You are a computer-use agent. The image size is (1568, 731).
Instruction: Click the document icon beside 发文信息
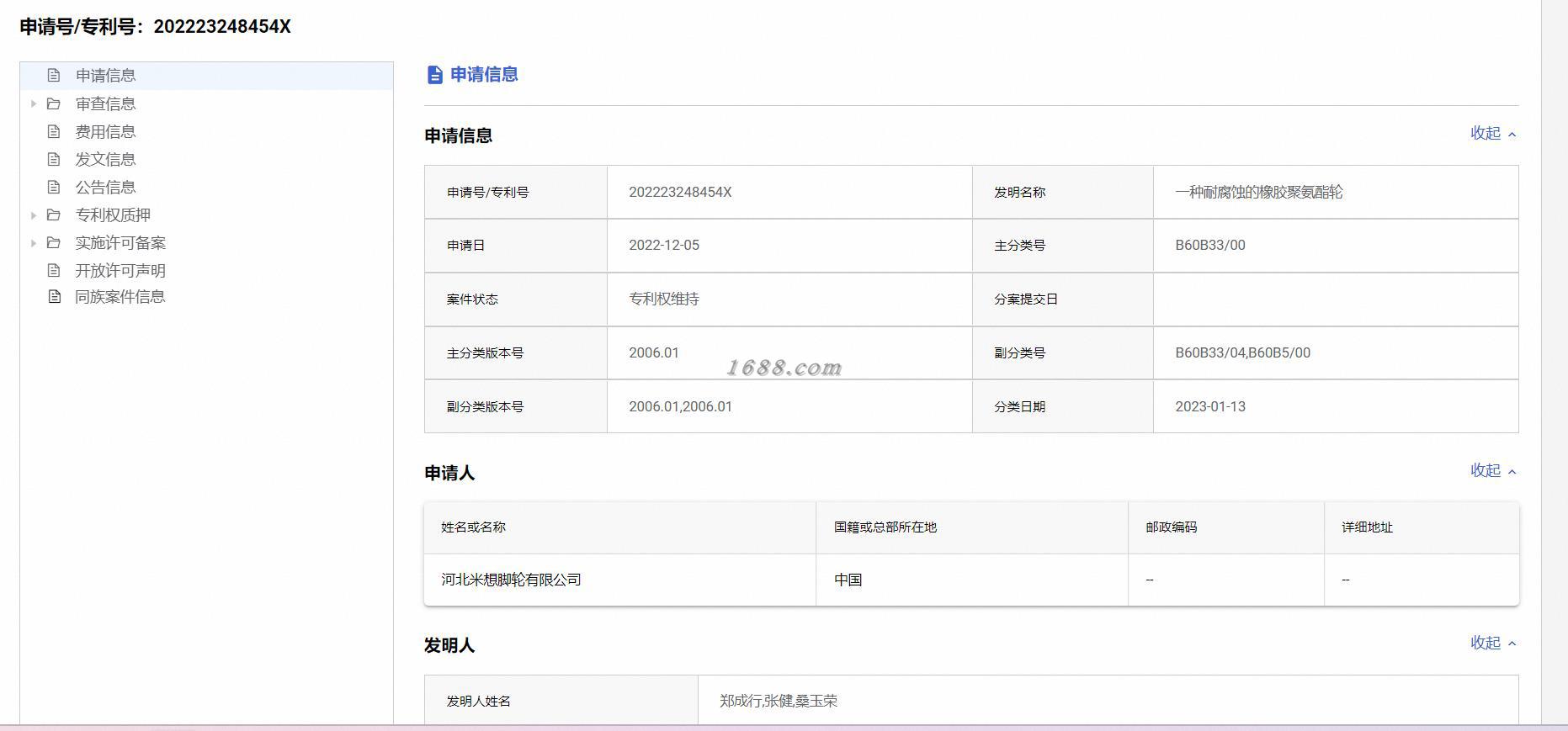click(54, 159)
